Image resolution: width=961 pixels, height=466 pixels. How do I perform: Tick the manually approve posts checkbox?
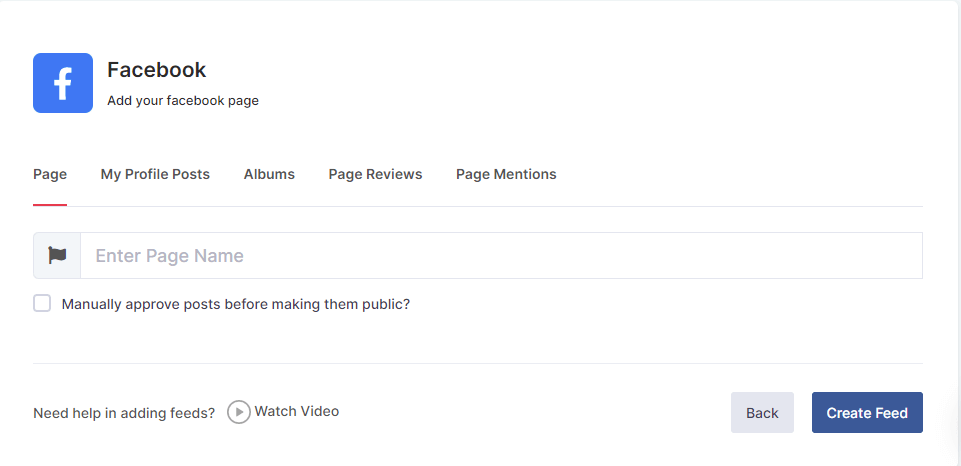coord(42,304)
